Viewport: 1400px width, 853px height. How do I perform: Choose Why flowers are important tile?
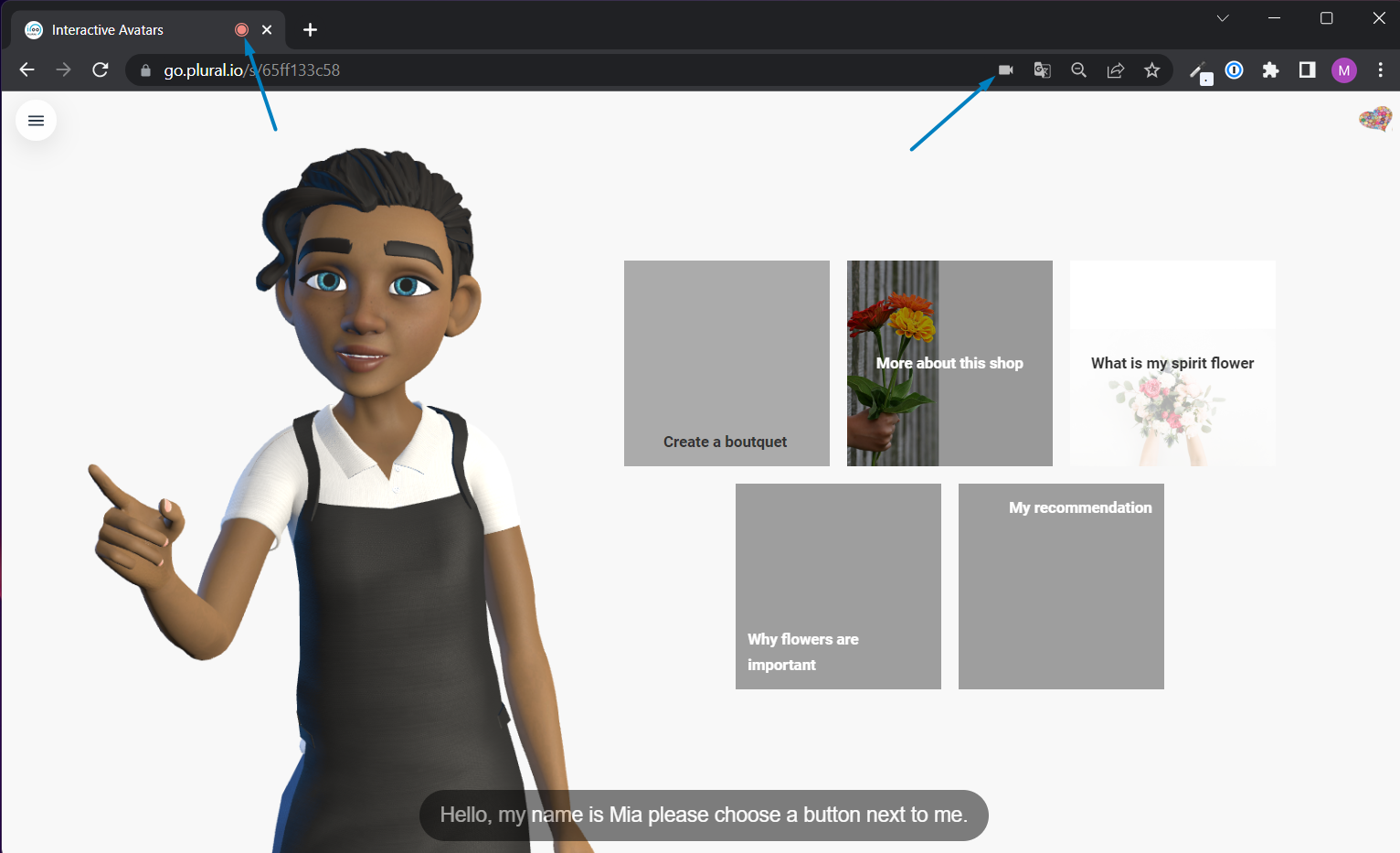[838, 586]
